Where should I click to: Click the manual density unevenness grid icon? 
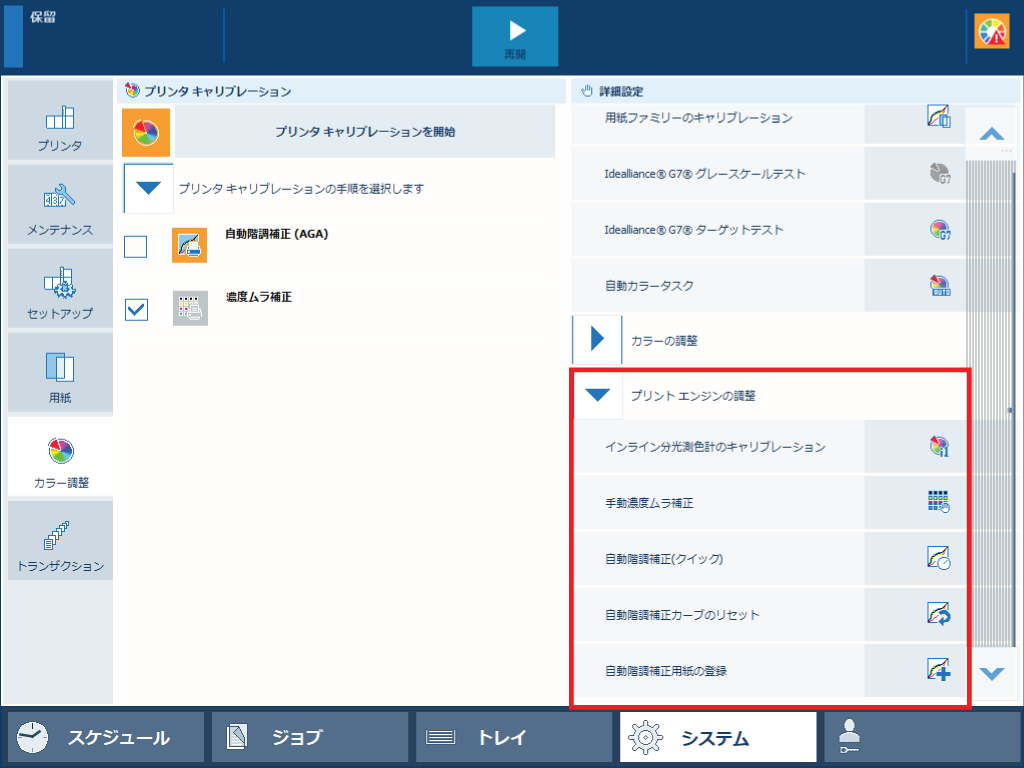[938, 502]
